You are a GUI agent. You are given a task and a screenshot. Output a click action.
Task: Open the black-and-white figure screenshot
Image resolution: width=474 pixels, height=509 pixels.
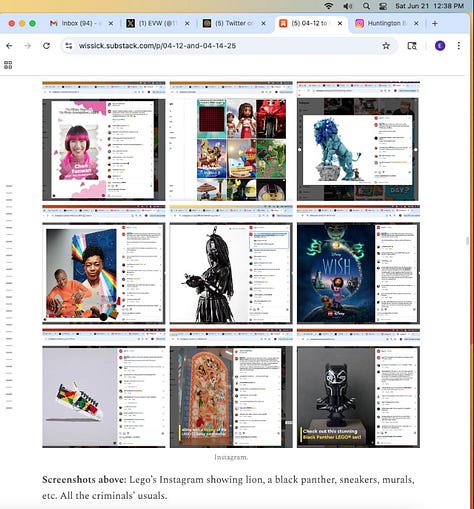pyautogui.click(x=231, y=264)
